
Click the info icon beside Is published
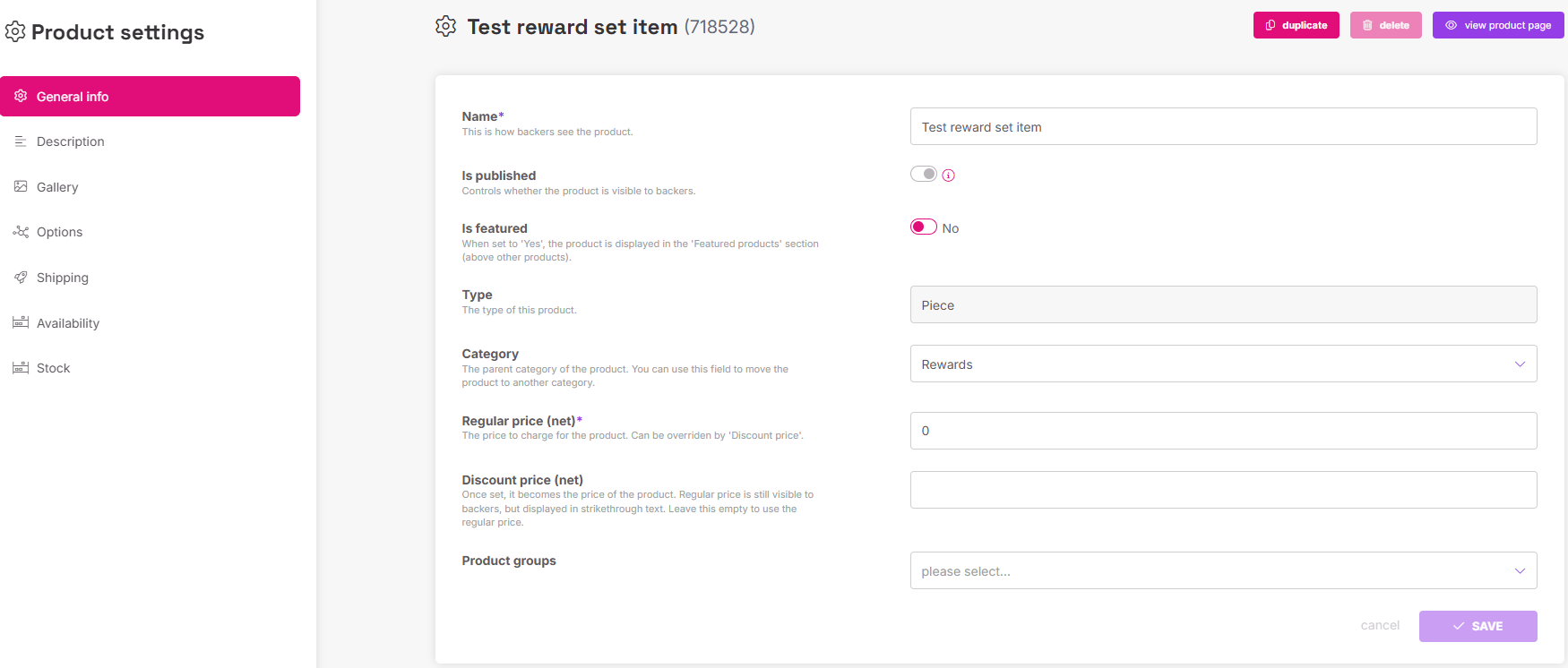[949, 176]
